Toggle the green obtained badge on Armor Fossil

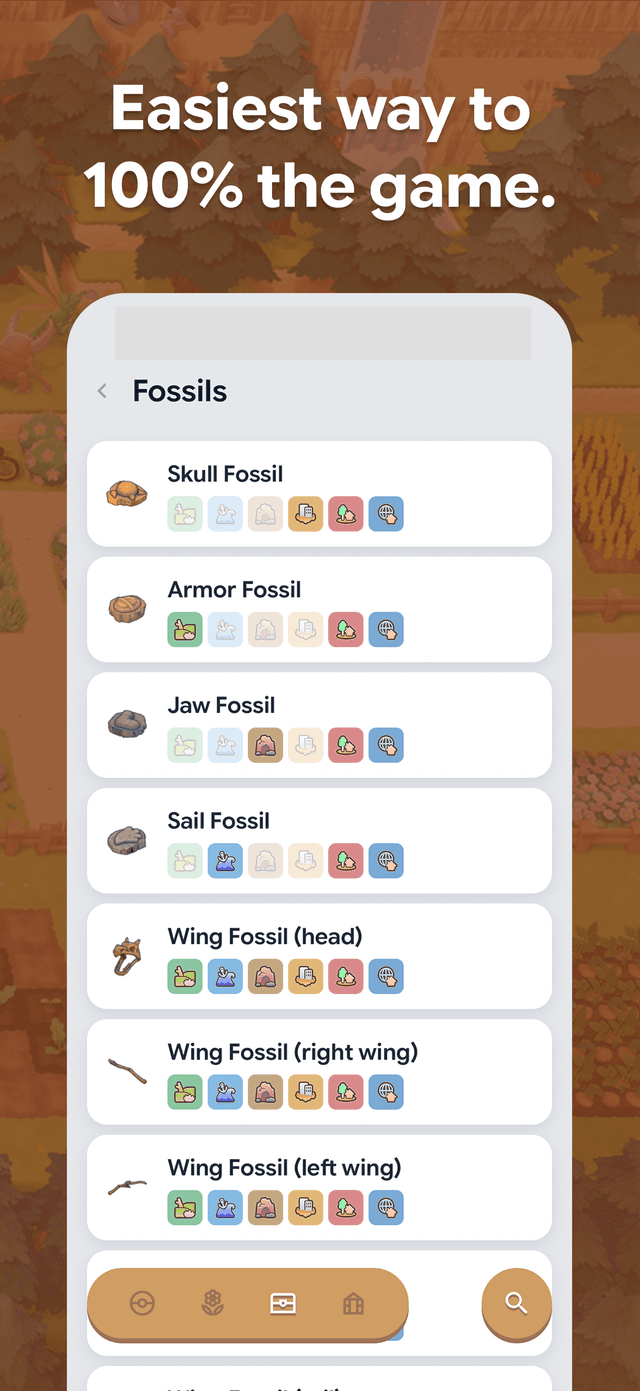pyautogui.click(x=185, y=629)
